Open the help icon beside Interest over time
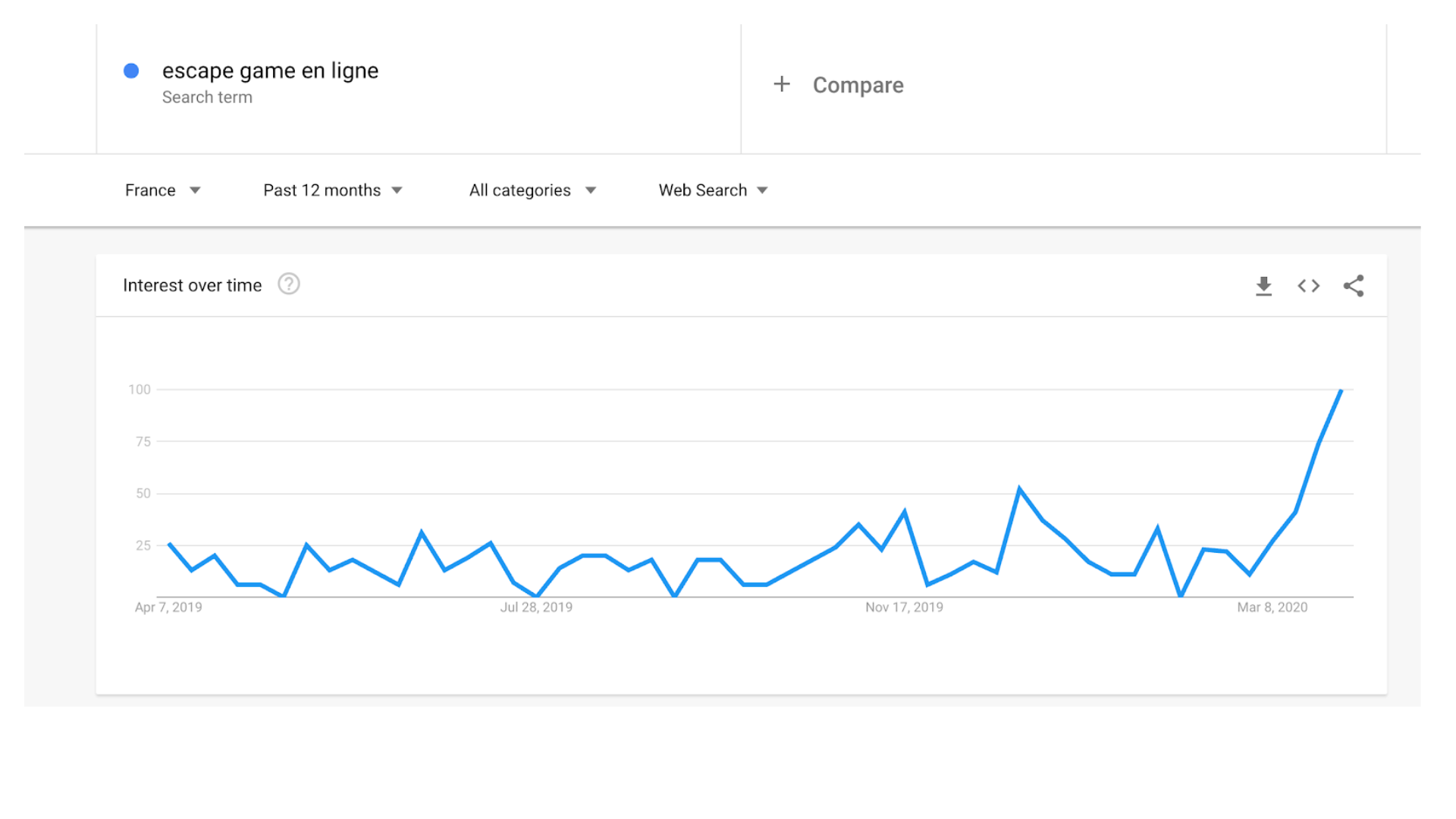This screenshot has height=819, width=1456. point(289,284)
